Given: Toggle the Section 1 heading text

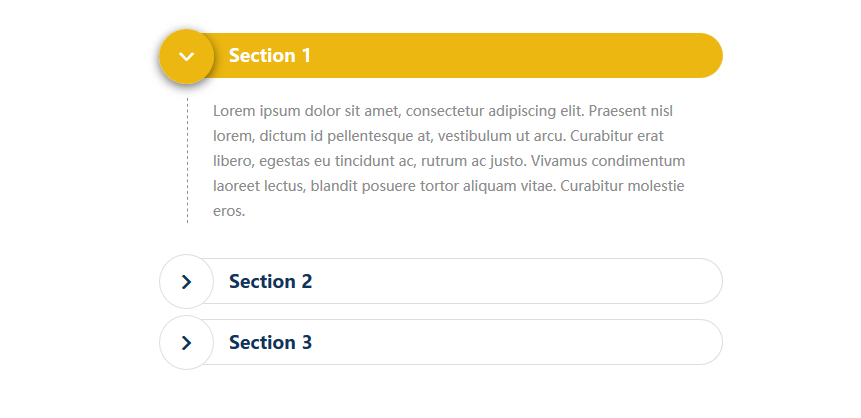Looking at the screenshot, I should point(270,55).
